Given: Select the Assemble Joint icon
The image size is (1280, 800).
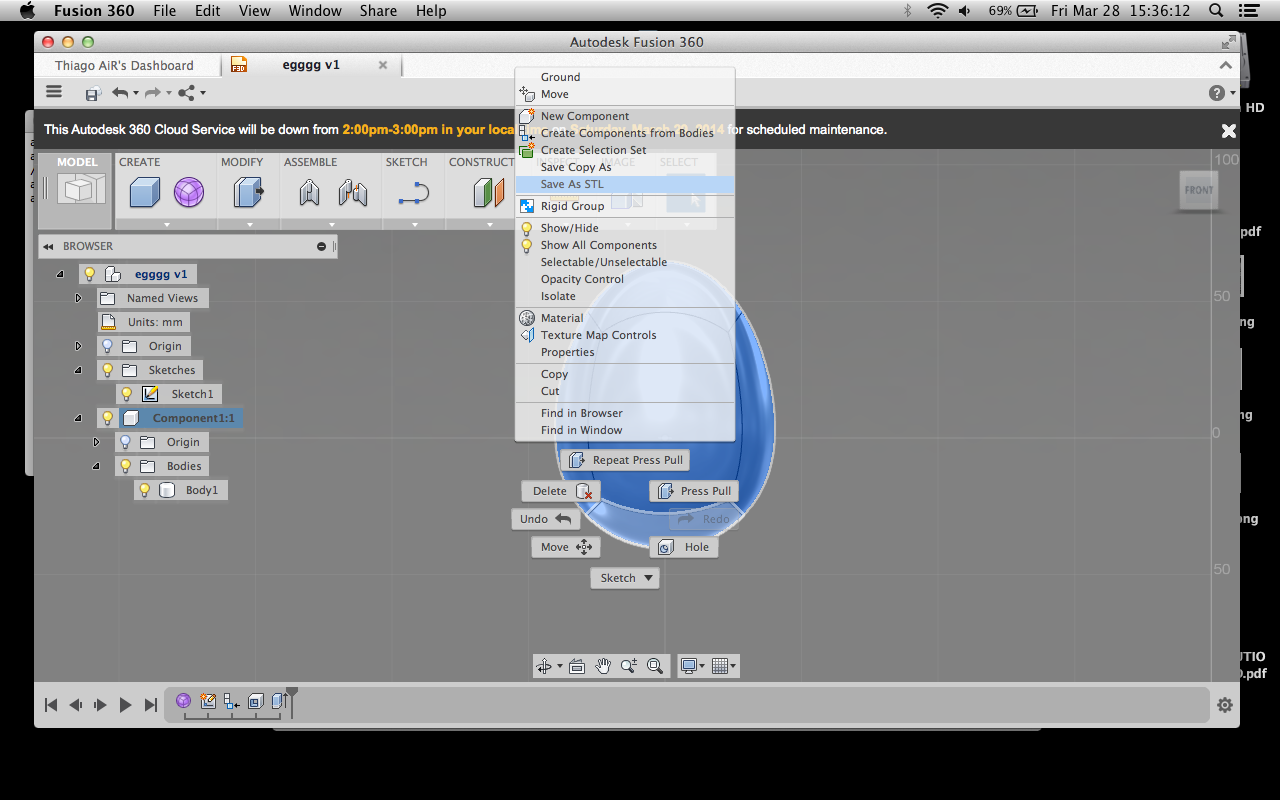Looking at the screenshot, I should 352,191.
